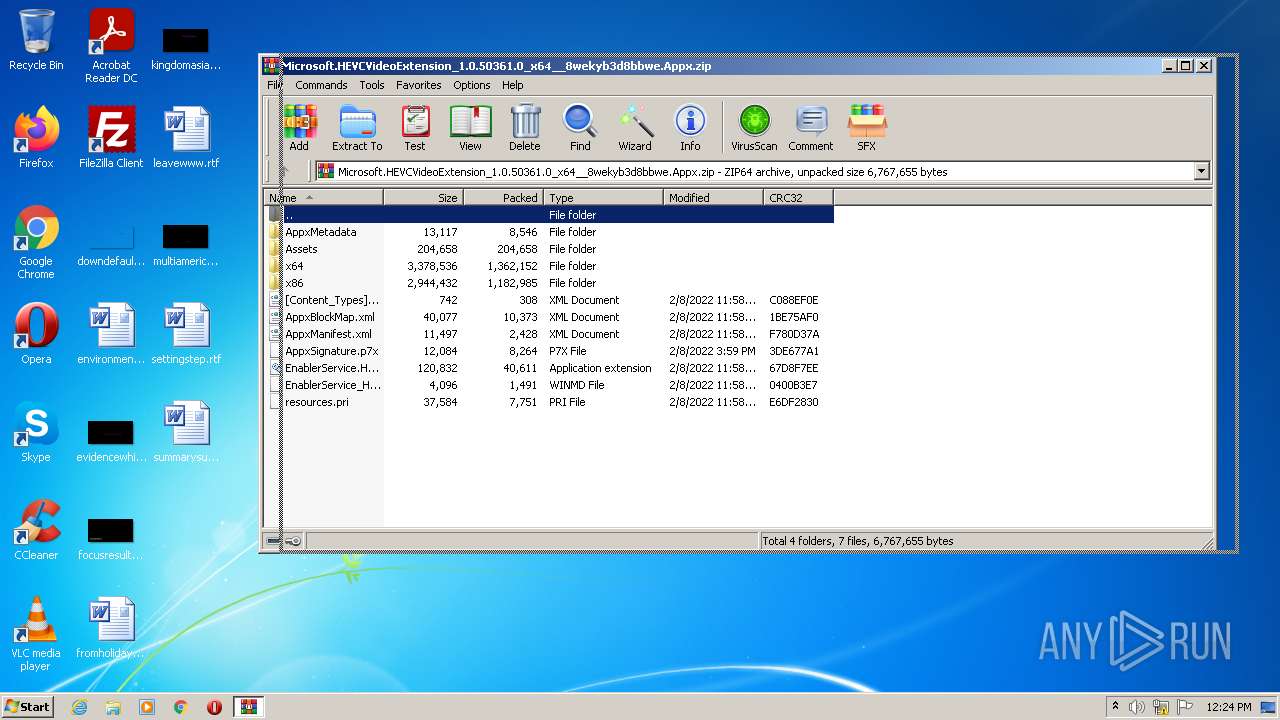Open Windows Explorer from taskbar
This screenshot has height=720, width=1280.
pos(113,707)
